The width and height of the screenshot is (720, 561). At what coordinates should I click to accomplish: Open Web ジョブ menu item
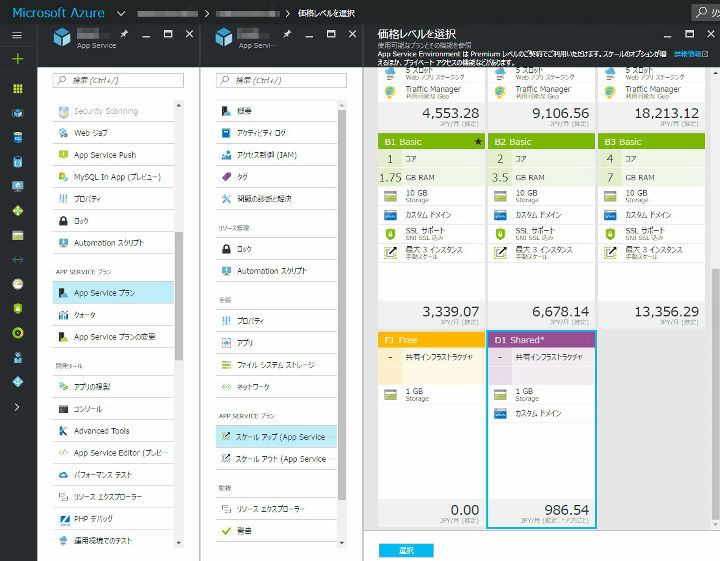click(x=113, y=133)
